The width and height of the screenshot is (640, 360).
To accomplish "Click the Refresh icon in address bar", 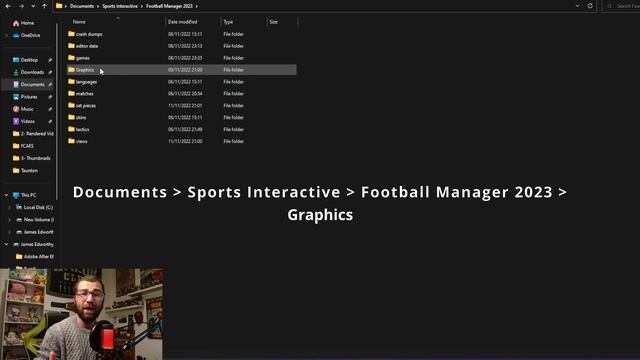I will 590,6.
